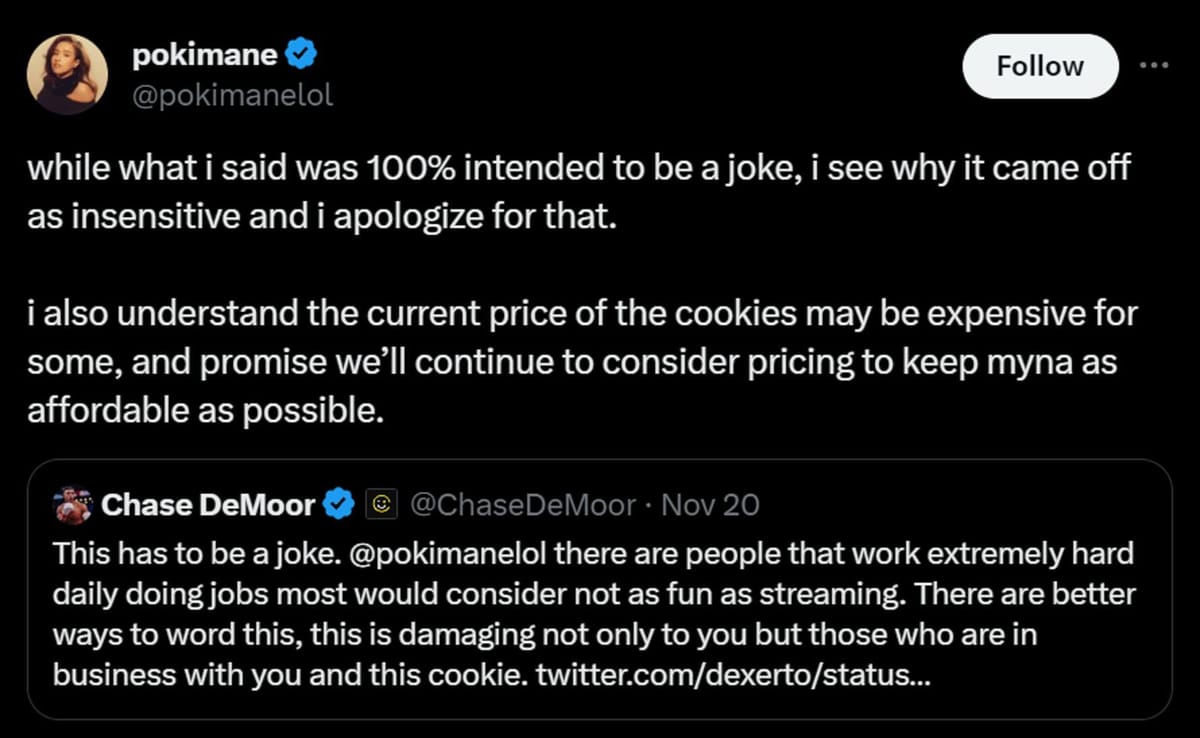Viewport: 1200px width, 738px height.
Task: Click pokimane's display name
Action: pos(204,54)
